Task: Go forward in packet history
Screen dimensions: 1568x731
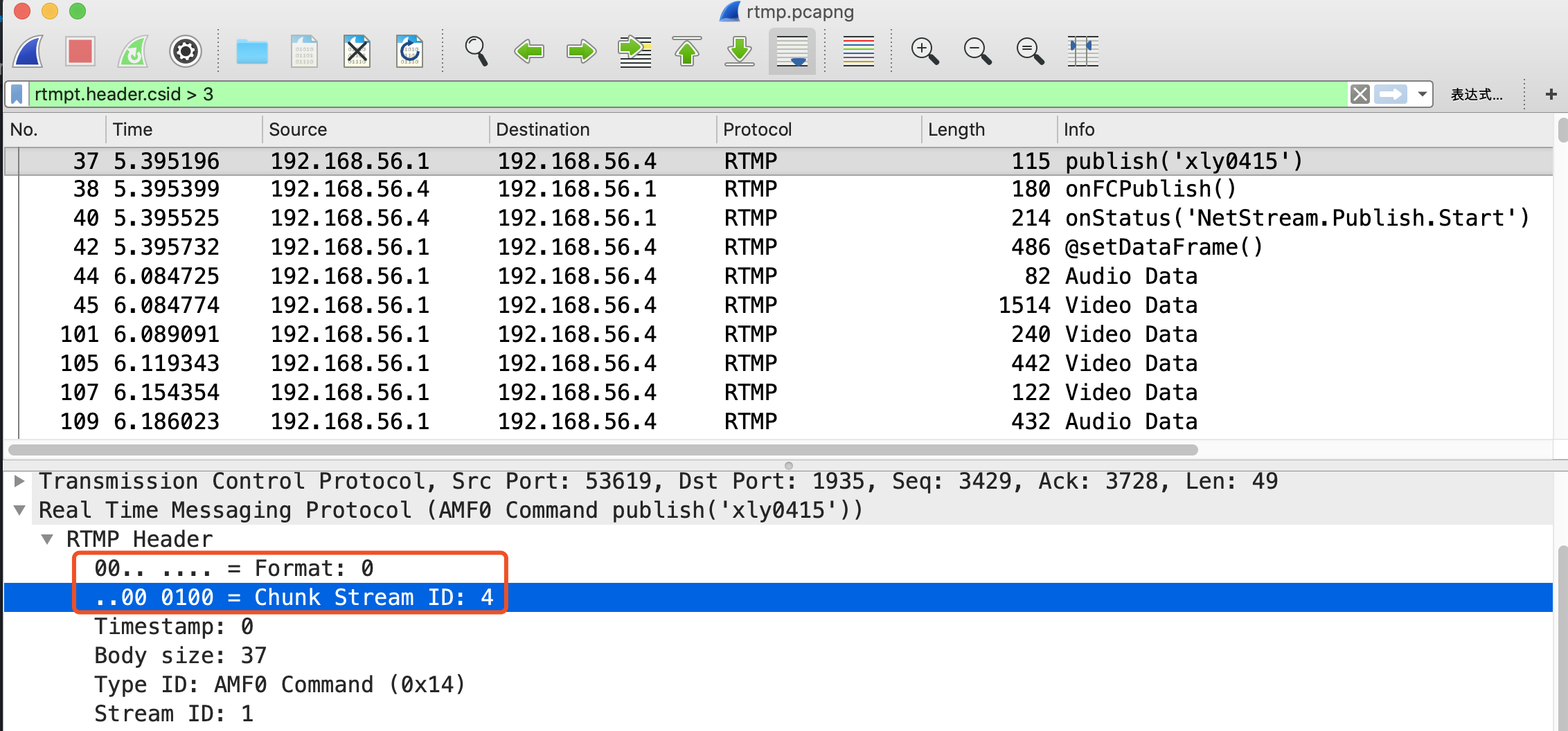Action: coord(582,51)
